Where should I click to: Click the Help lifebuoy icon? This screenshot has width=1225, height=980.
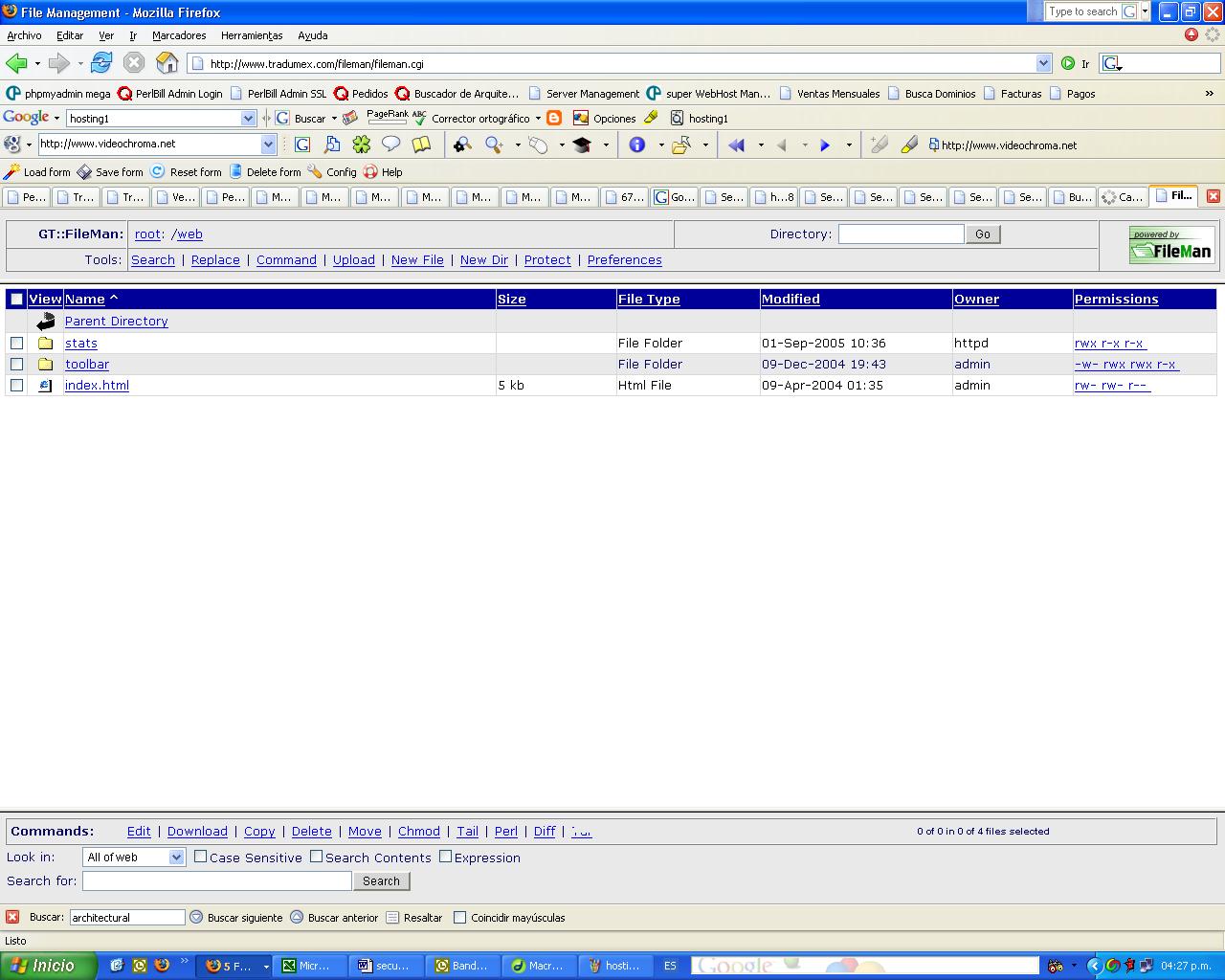370,172
